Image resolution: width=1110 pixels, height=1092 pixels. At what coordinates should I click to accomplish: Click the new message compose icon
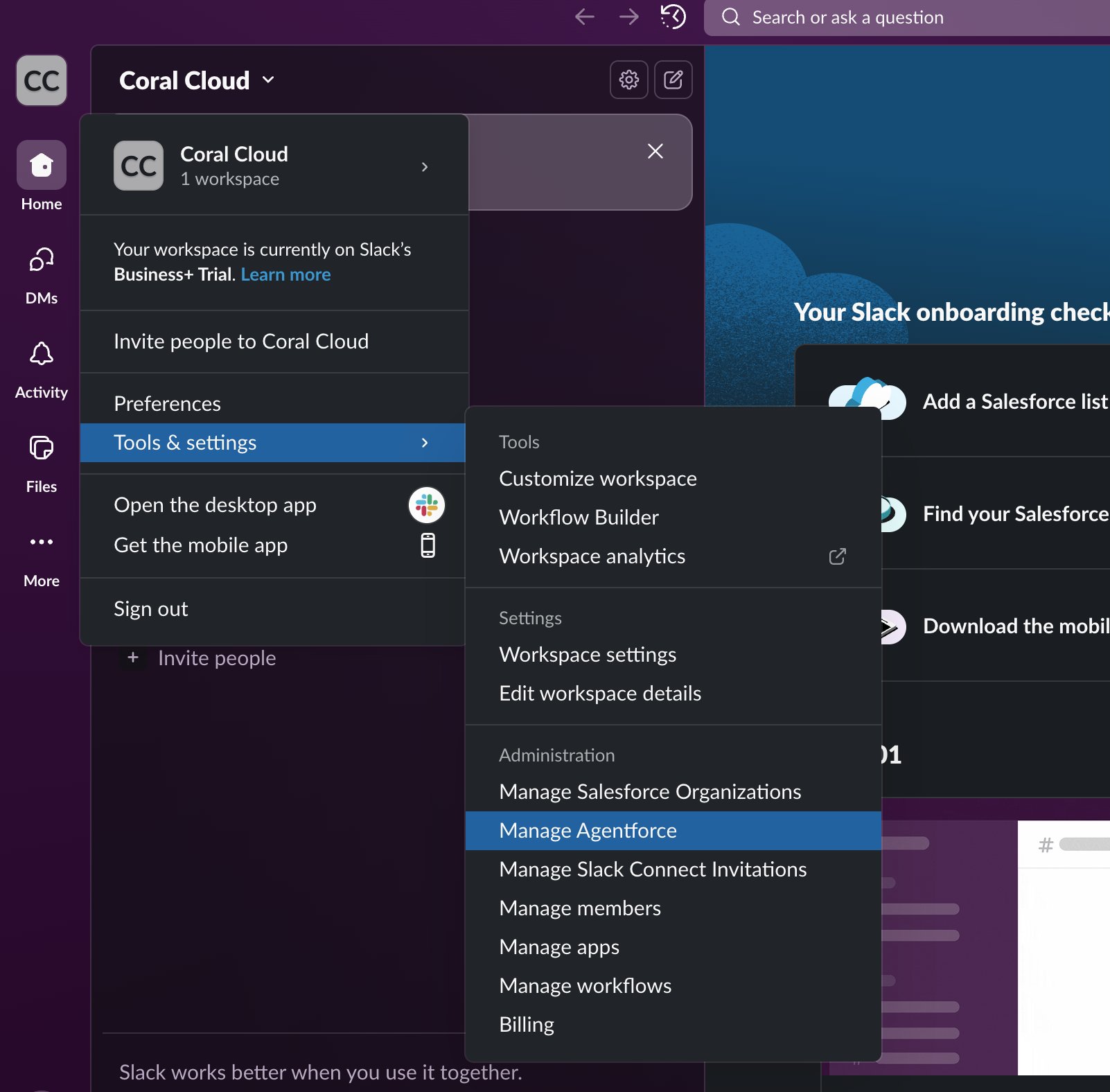(673, 80)
